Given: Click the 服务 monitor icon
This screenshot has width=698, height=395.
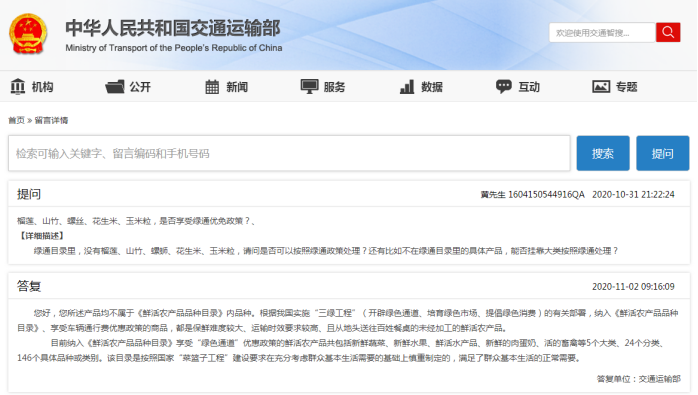Looking at the screenshot, I should point(309,86).
